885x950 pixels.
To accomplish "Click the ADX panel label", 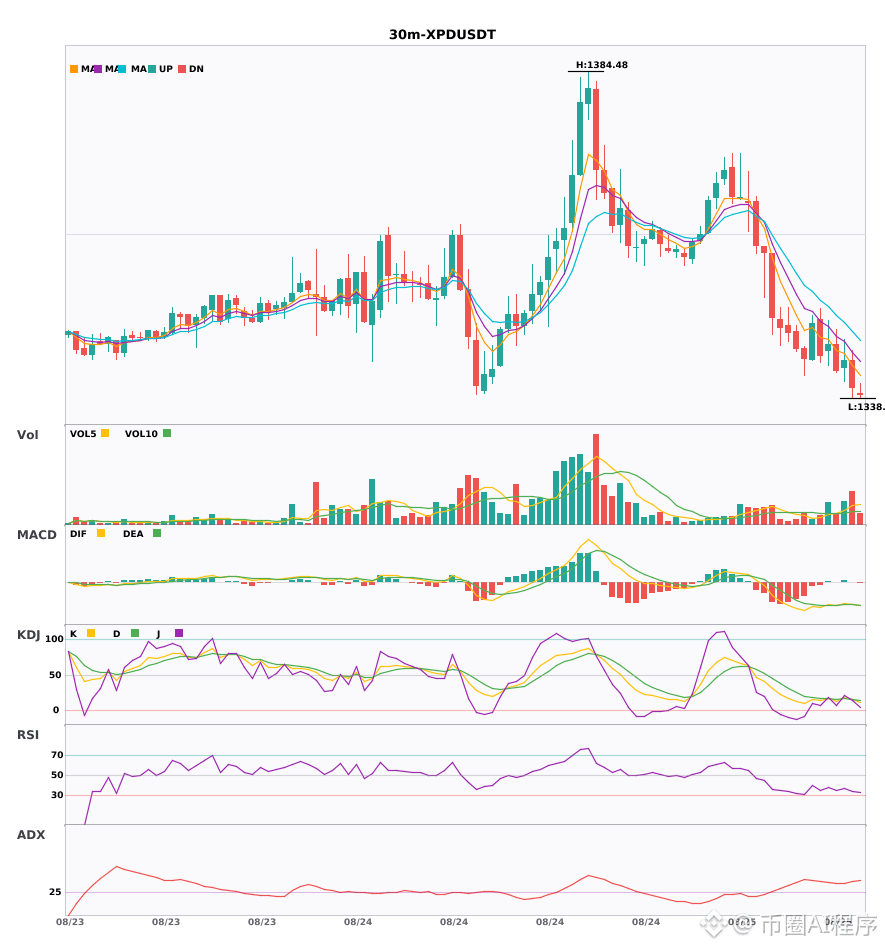I will [31, 835].
